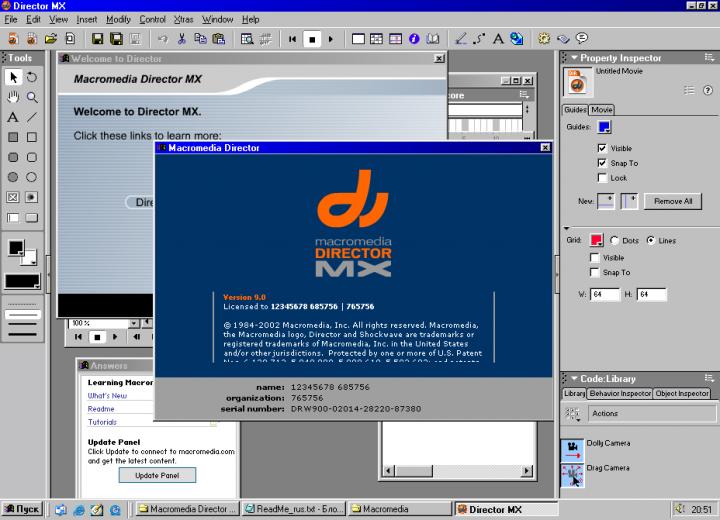This screenshot has width=720, height=520.
Task: Click the blue Property Inspector info icon
Action: click(x=414, y=39)
